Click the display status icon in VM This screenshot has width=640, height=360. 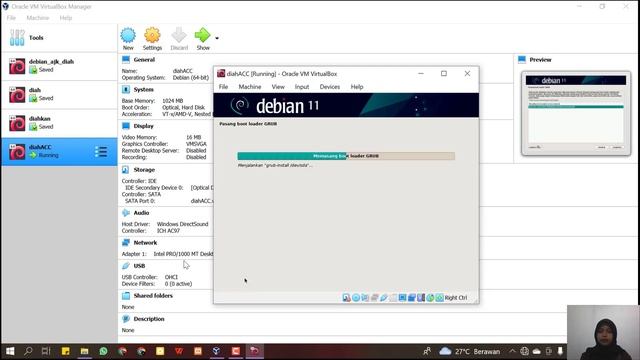click(x=402, y=298)
